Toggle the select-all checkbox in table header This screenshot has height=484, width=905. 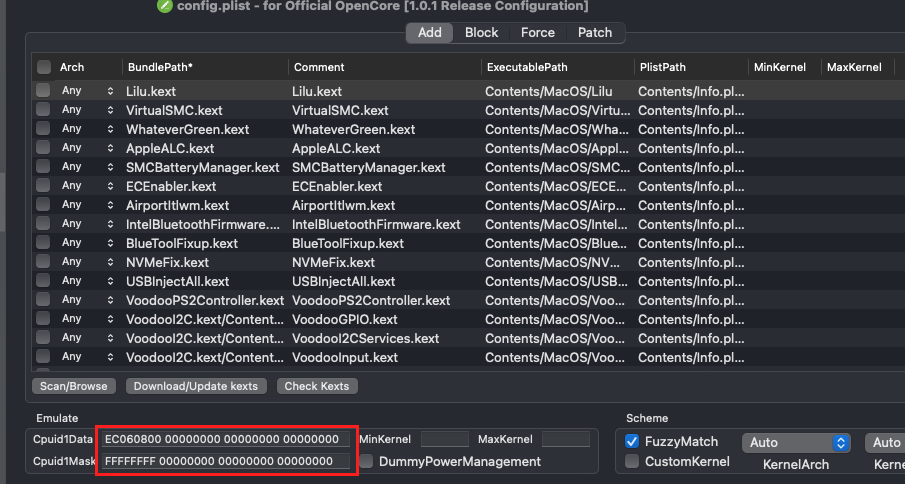[x=44, y=67]
